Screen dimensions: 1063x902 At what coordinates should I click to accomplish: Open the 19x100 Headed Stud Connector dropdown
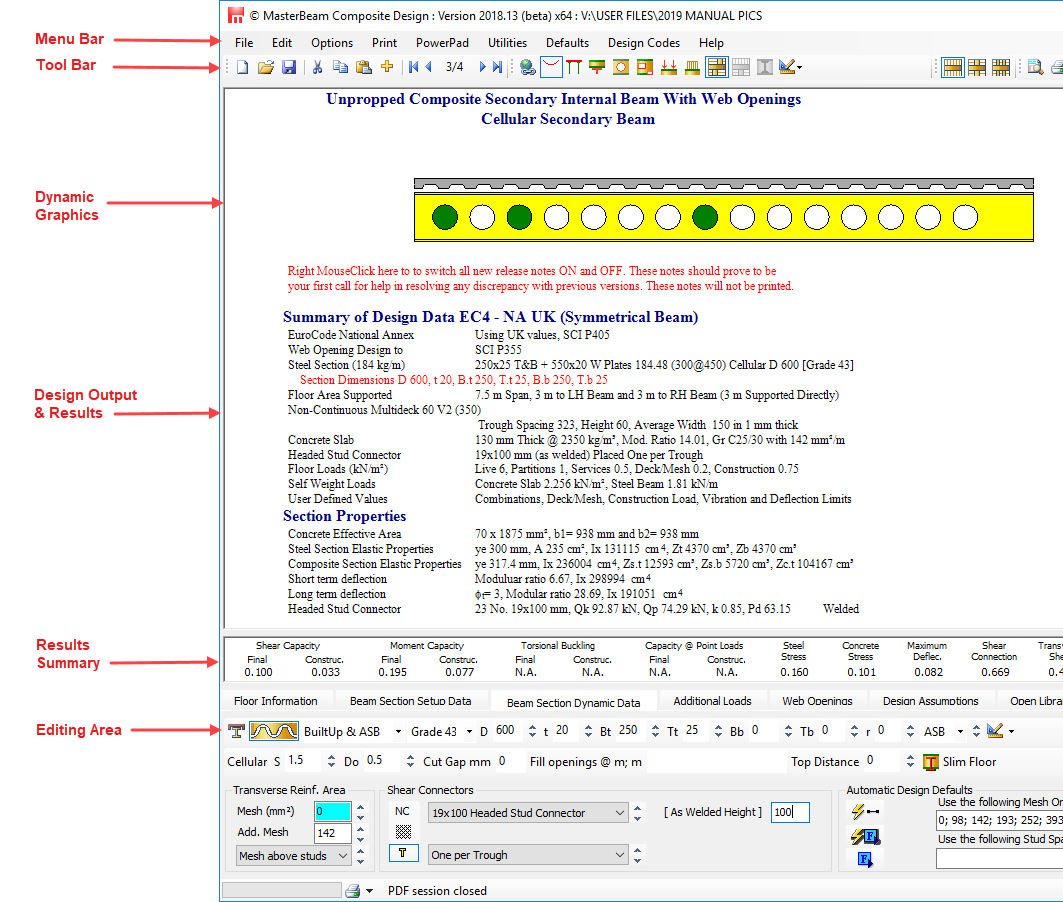pos(621,813)
